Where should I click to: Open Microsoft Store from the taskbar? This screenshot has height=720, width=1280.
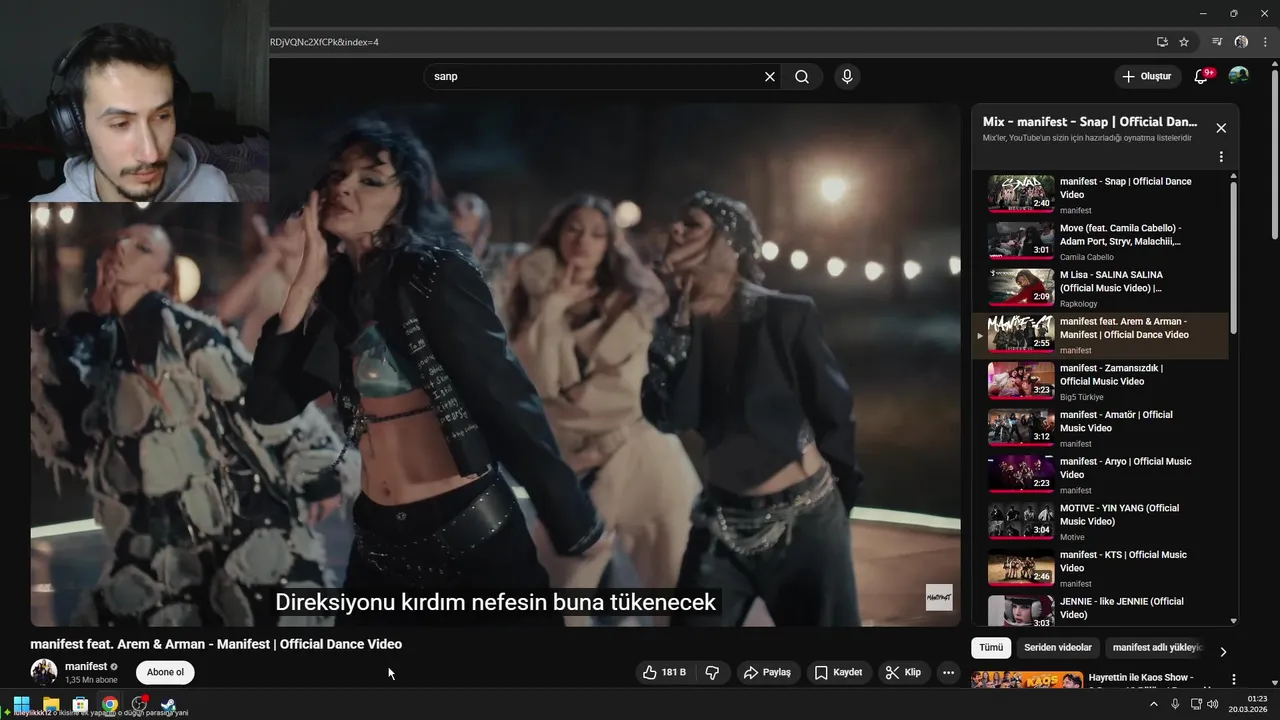click(80, 704)
